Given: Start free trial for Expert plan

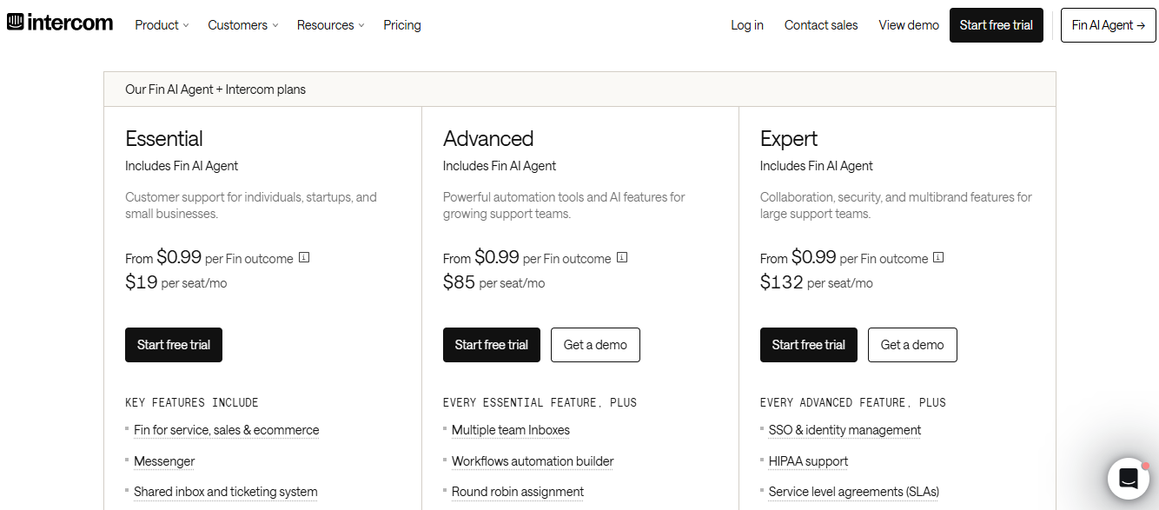Looking at the screenshot, I should point(809,344).
